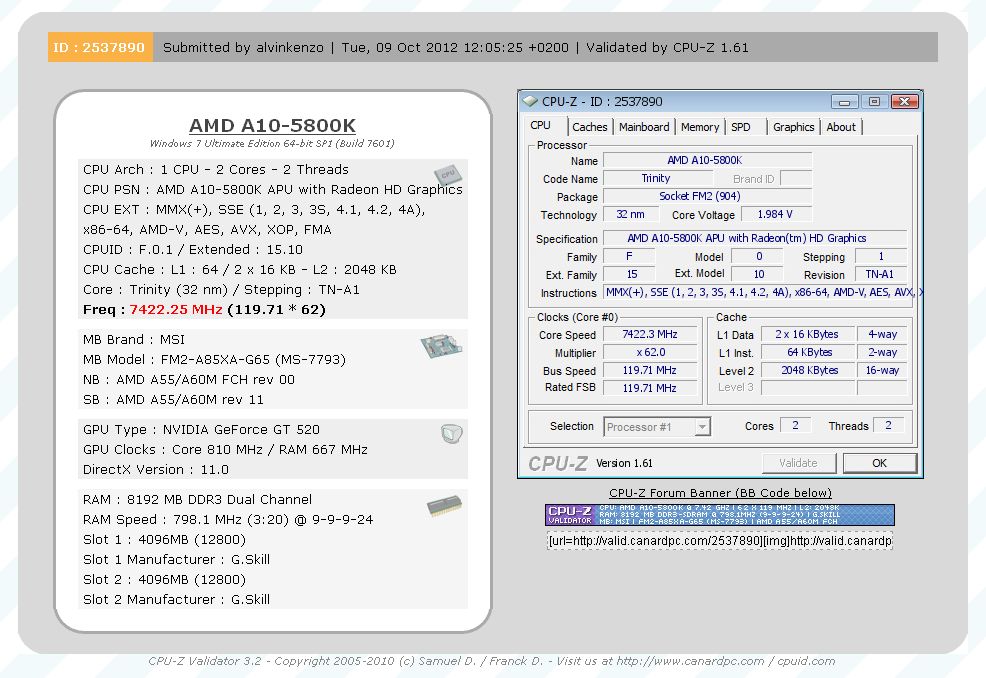Click the Core Speed value 7422.3 MHz
The image size is (986, 678).
point(650,335)
